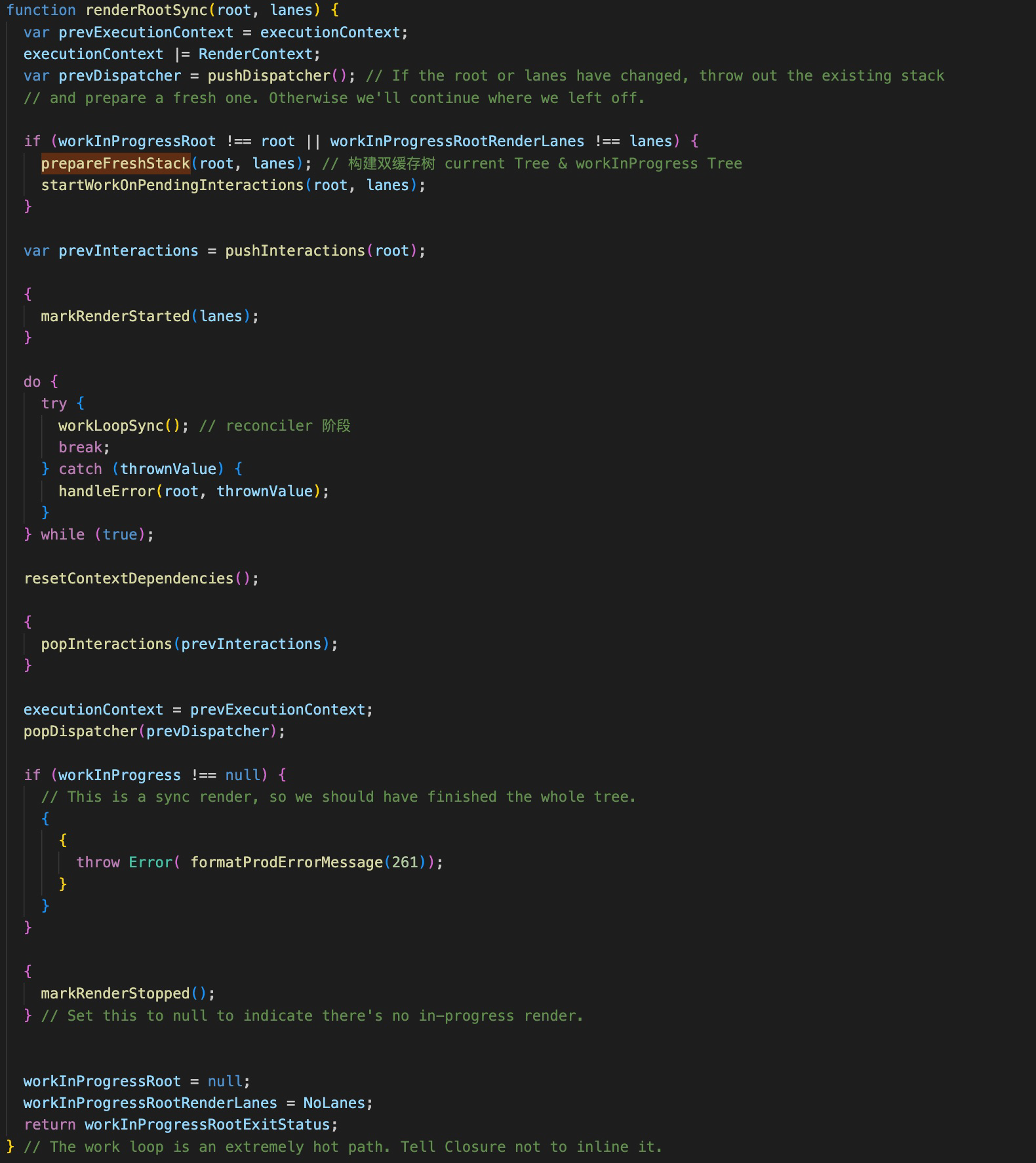Screen dimensions: 1036x1163
Task: Click the function keyword
Action: (x=41, y=10)
